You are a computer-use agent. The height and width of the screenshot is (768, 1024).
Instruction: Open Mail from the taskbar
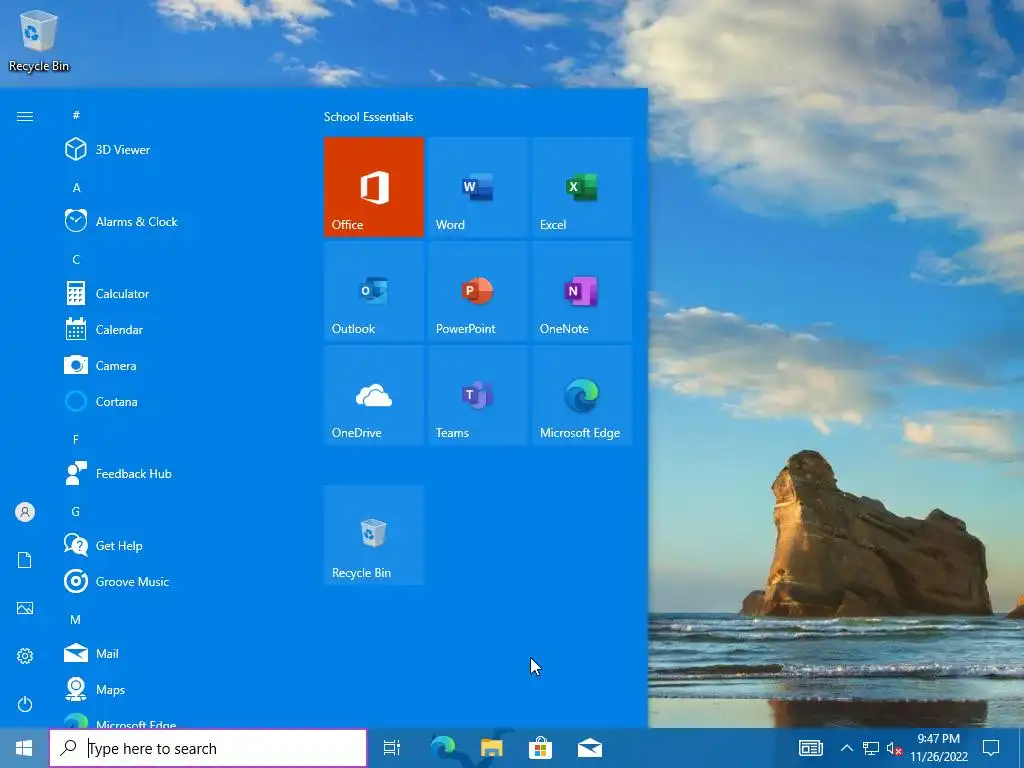590,748
